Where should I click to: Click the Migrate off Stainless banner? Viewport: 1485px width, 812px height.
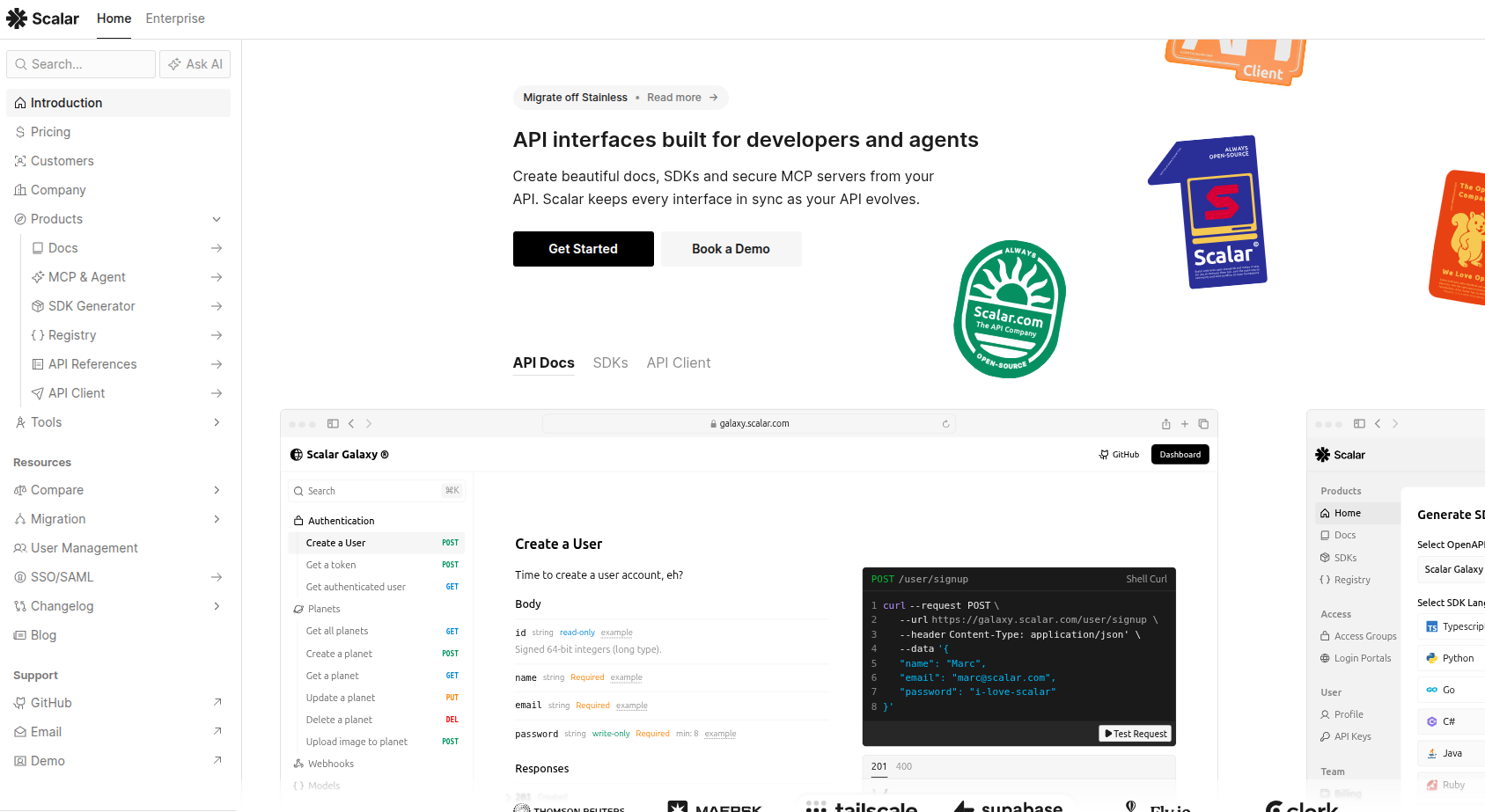621,98
